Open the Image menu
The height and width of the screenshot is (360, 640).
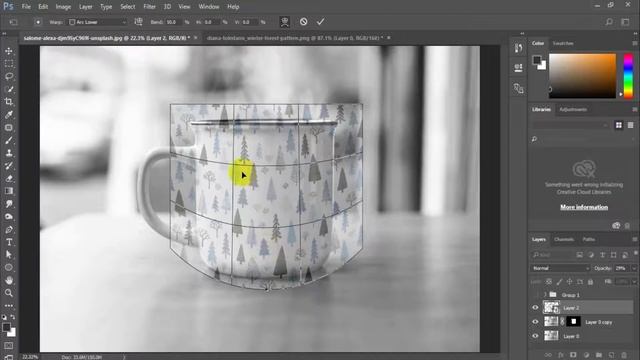[x=63, y=7]
